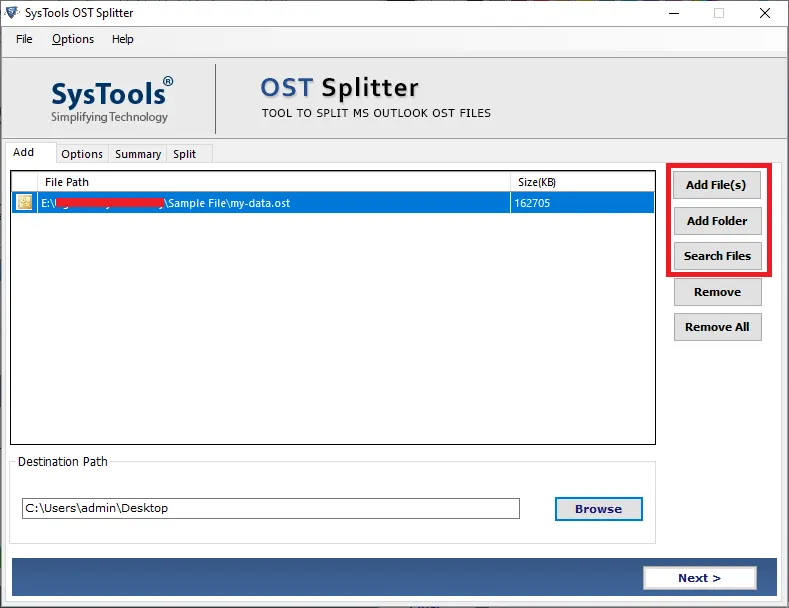The image size is (789, 608).
Task: Click the Add Folder button
Action: [x=717, y=220]
